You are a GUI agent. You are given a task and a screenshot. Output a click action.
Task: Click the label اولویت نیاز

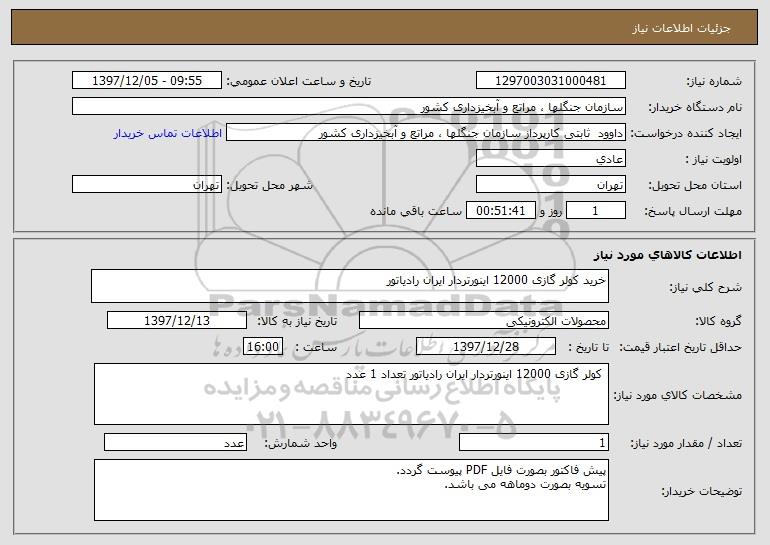point(714,160)
